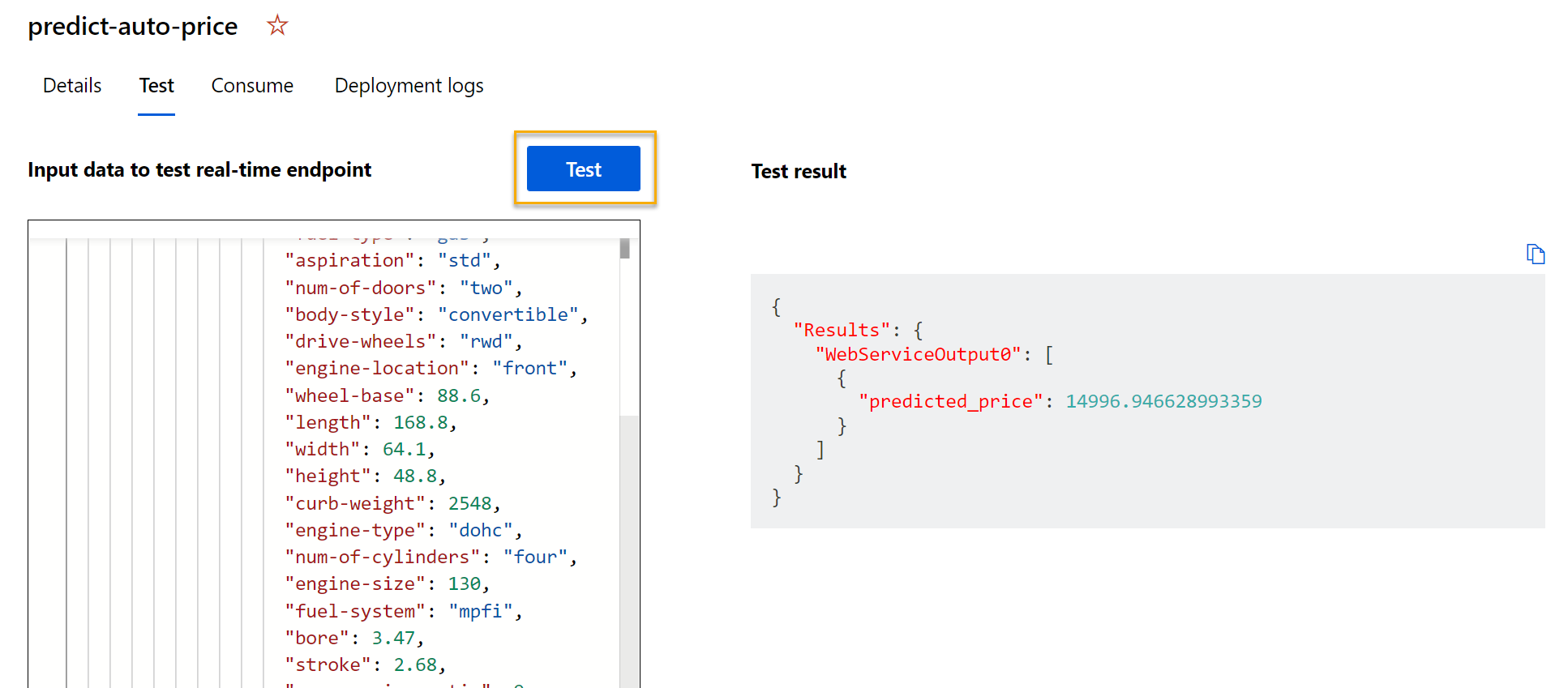
Task: Click the predicted_price value 14996.946628993359
Action: (1163, 401)
